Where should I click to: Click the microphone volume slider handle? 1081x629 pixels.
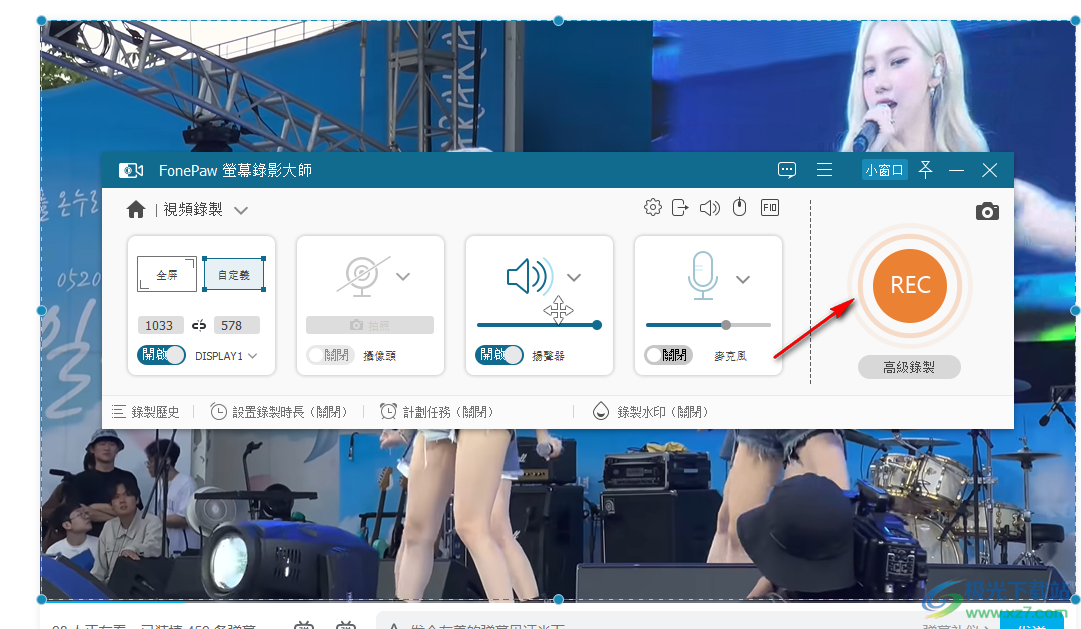tap(726, 325)
